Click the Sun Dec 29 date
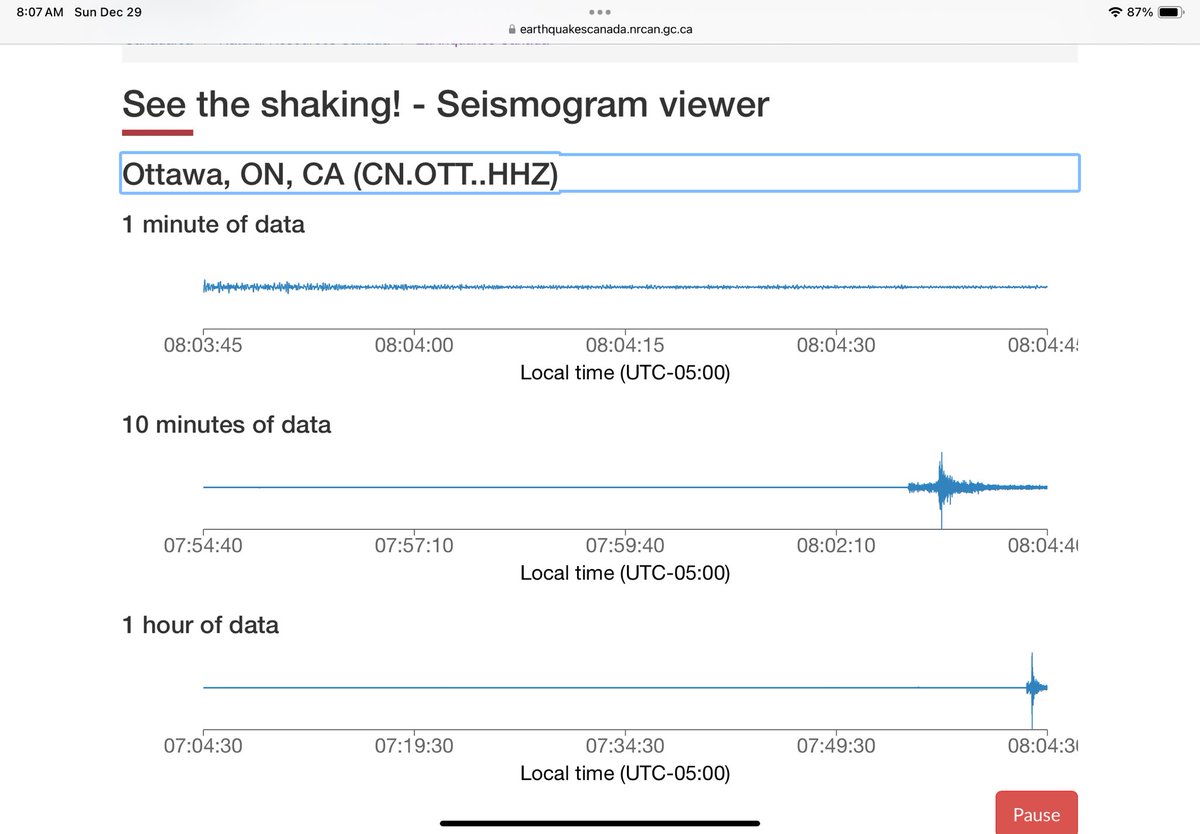The image size is (1200, 834). (x=108, y=12)
